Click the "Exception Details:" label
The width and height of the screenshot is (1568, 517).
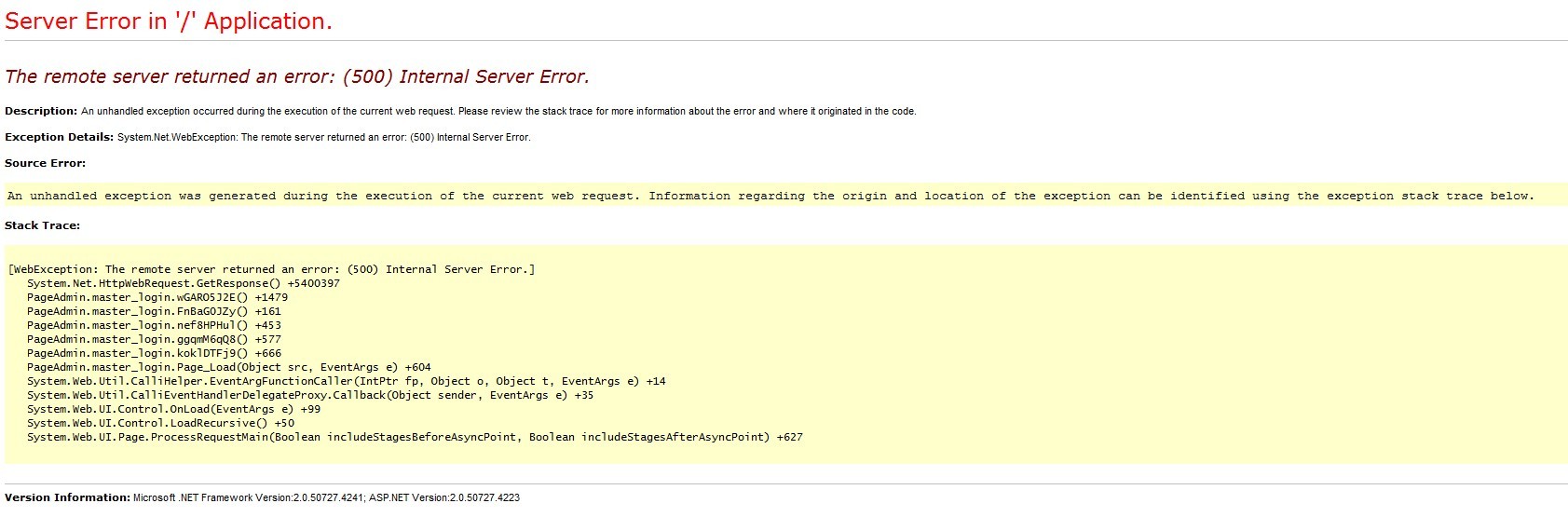coord(60,137)
